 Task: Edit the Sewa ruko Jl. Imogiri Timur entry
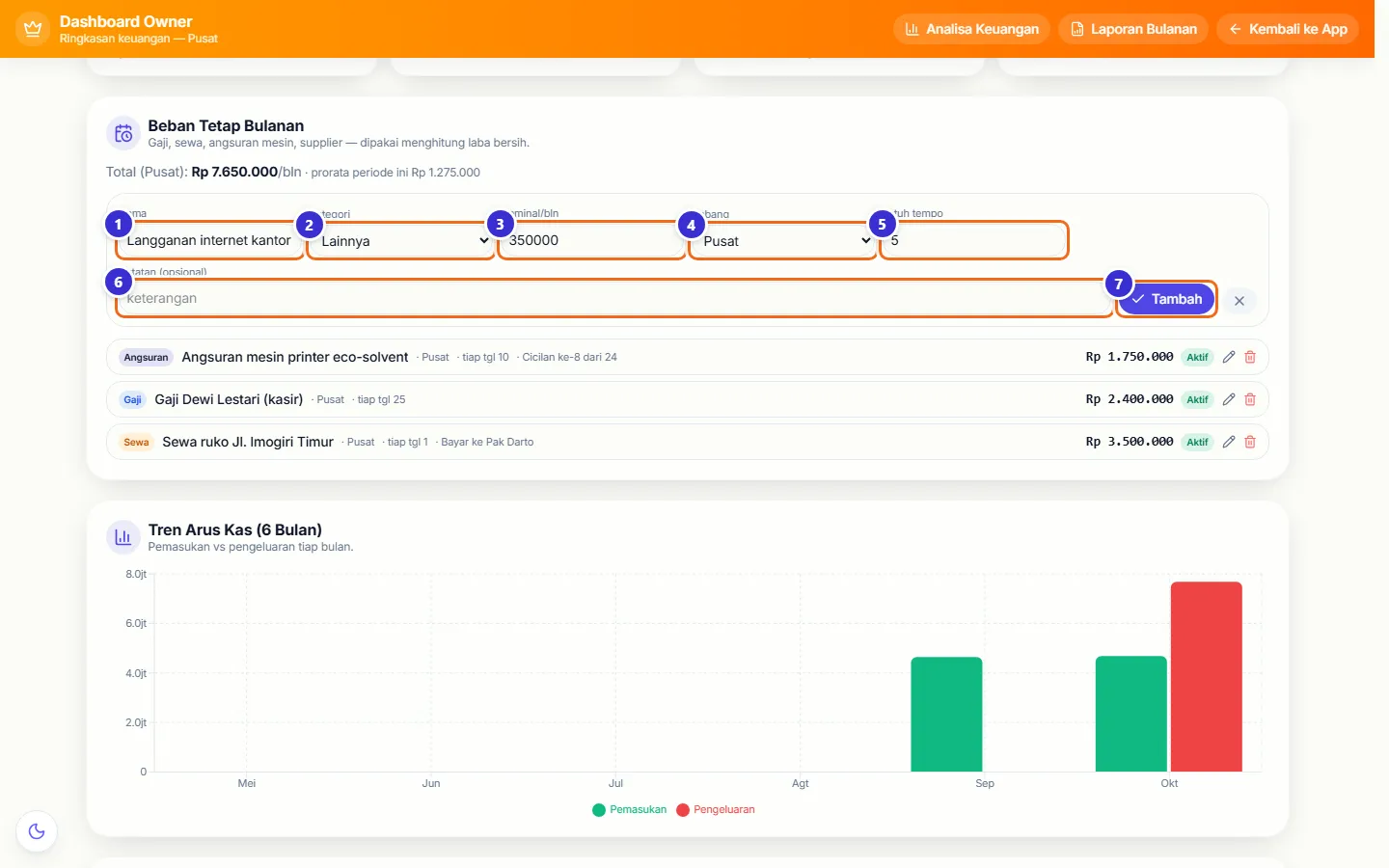point(1229,442)
